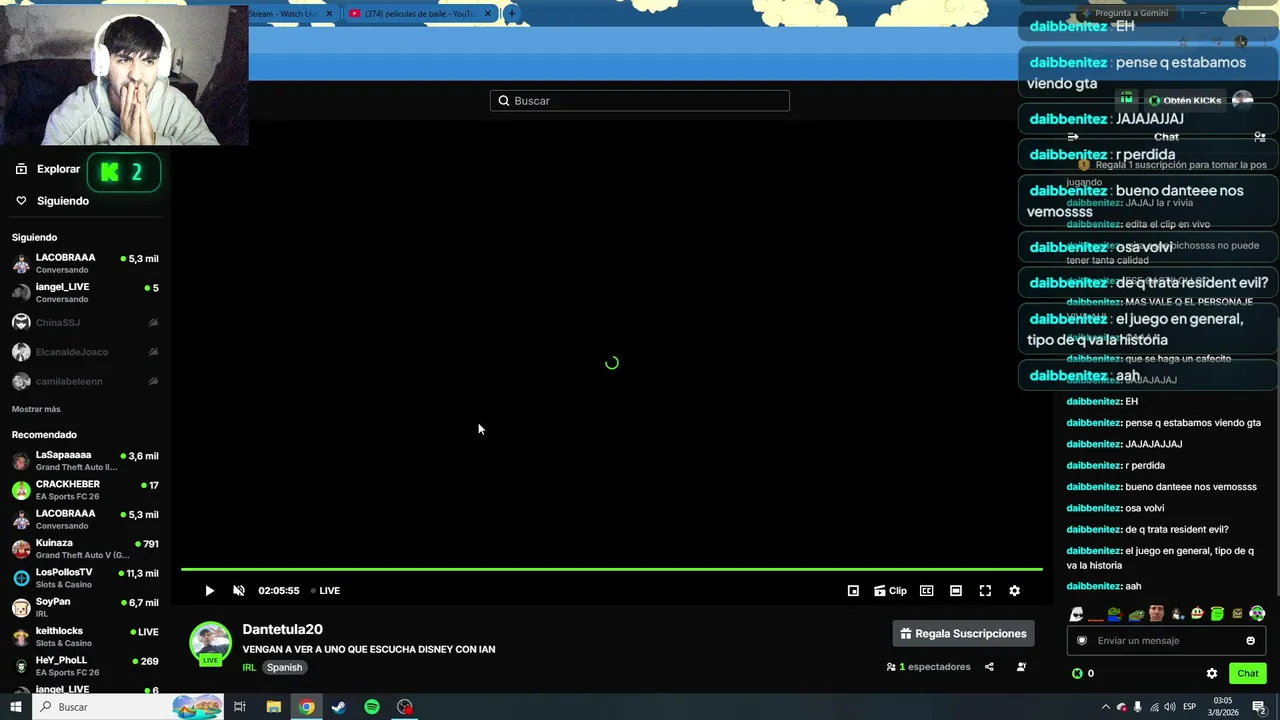
Task: Open iangel_LIVE followed channel
Action: 85,293
